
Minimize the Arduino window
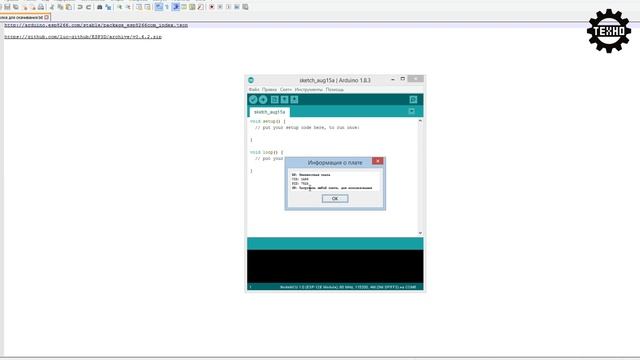click(x=393, y=79)
